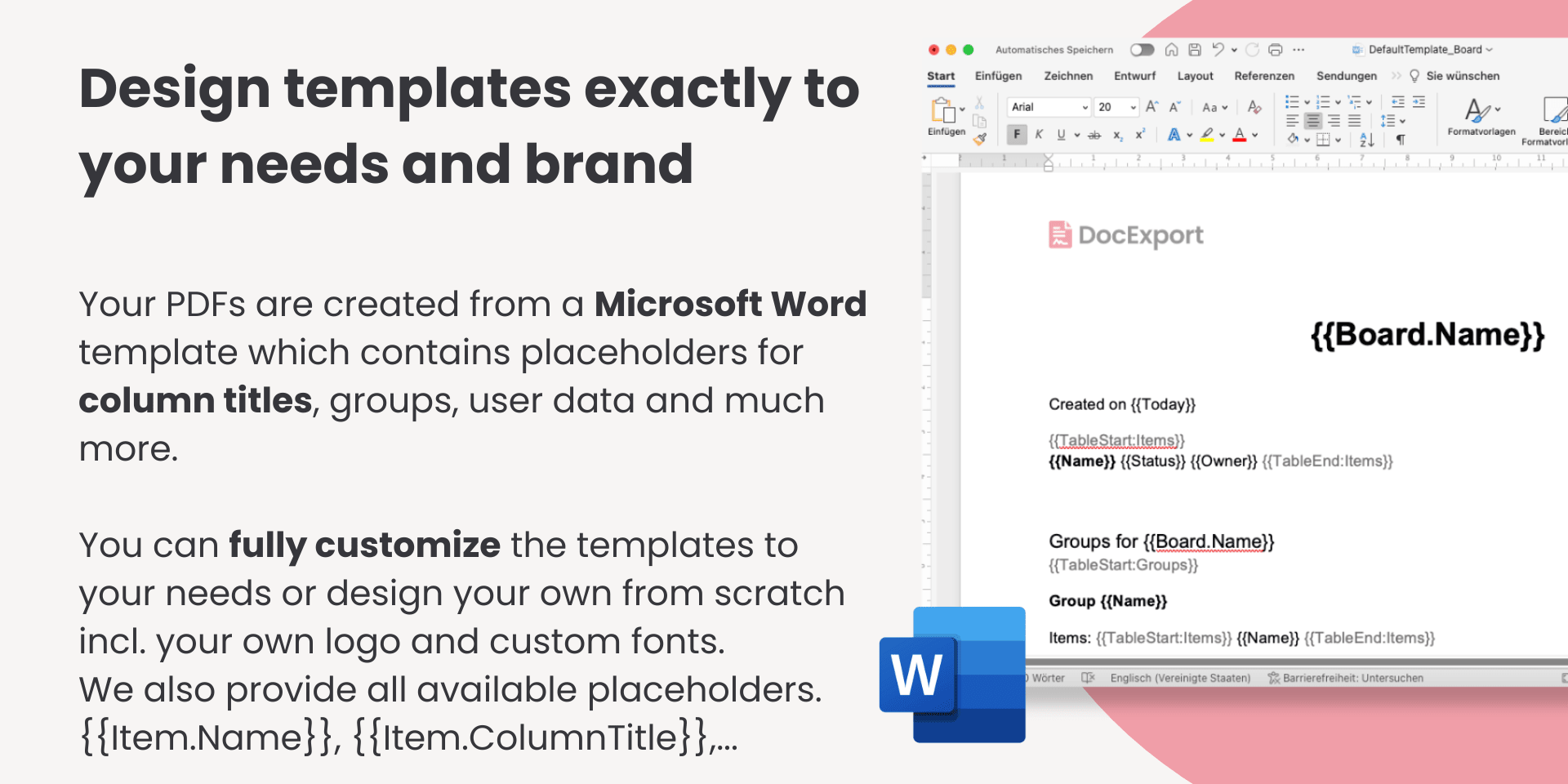Open the Einfügen ribbon tab
The image size is (1568, 784).
click(x=998, y=76)
